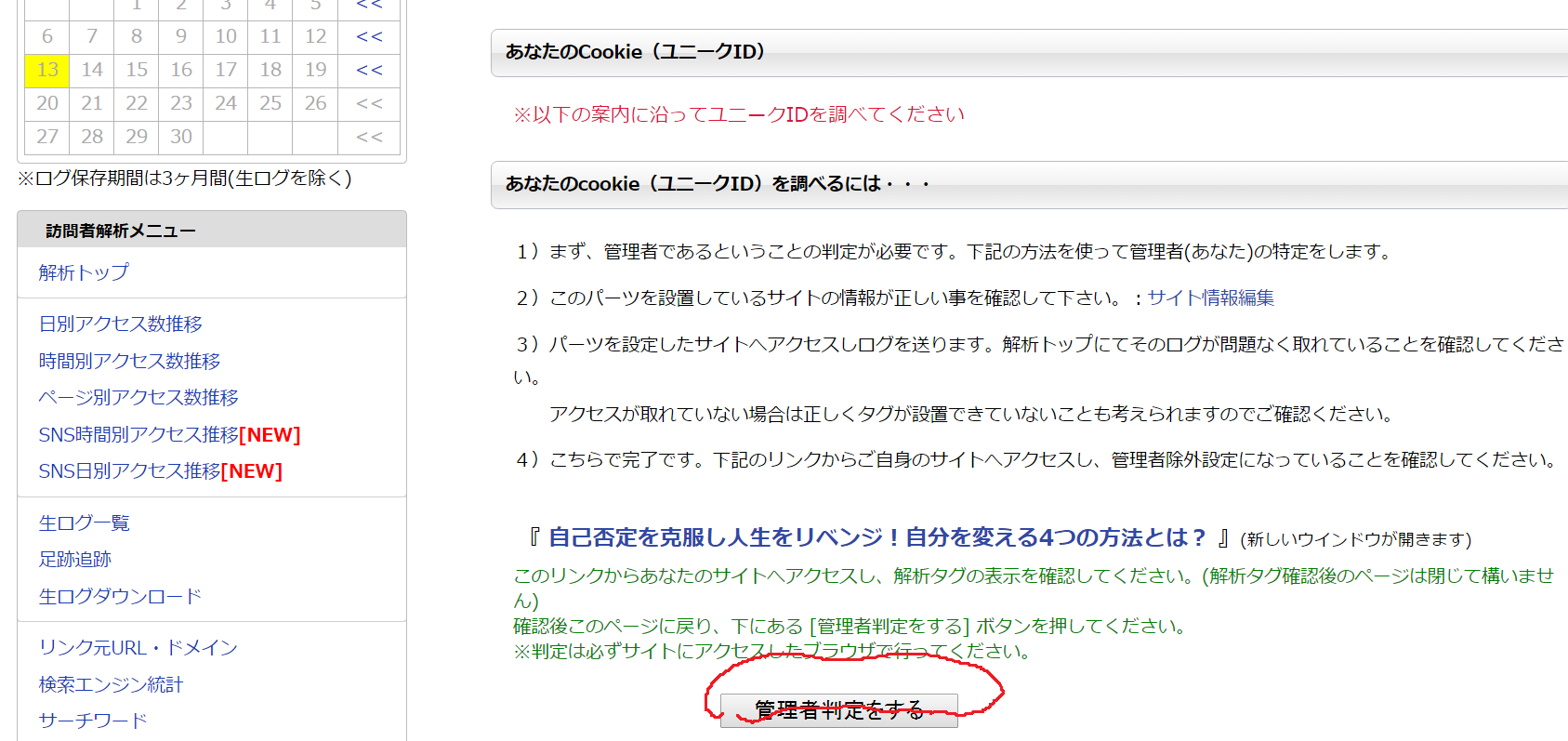The width and height of the screenshot is (1568, 741).
Task: Select calendar day 10
Action: (x=226, y=36)
